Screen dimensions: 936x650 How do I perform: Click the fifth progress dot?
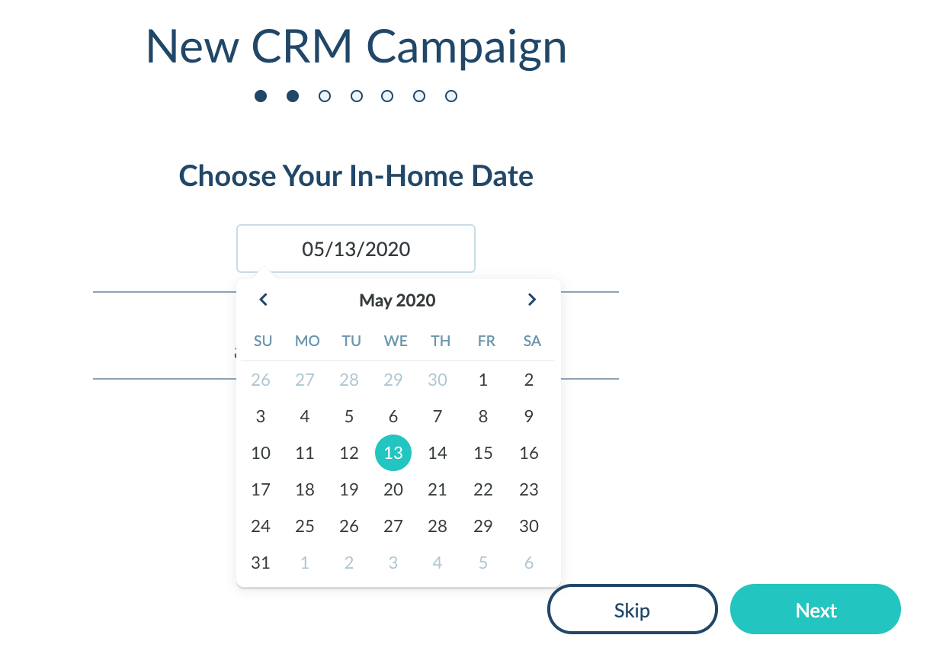[x=387, y=96]
